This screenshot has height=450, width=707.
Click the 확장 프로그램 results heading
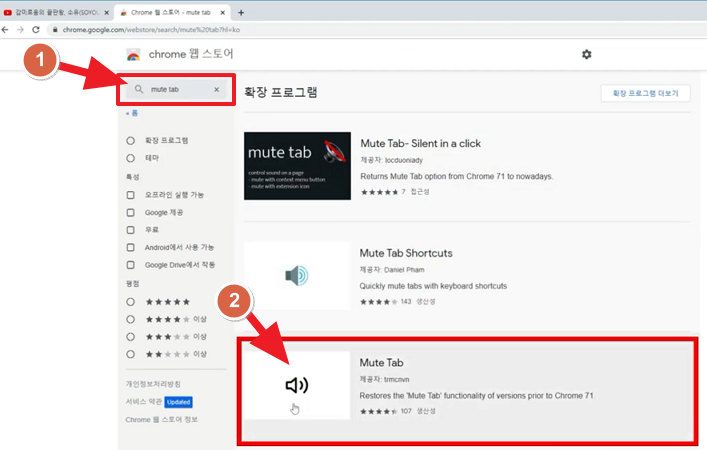coord(280,92)
